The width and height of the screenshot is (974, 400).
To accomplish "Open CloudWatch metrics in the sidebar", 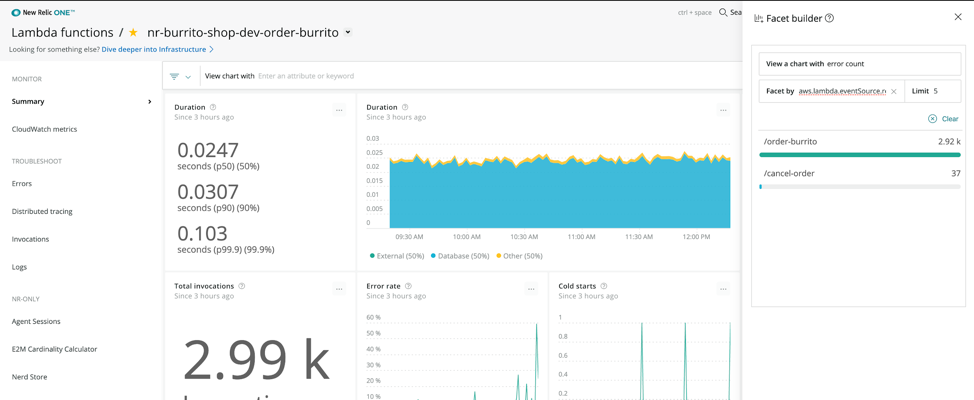I will coord(44,129).
